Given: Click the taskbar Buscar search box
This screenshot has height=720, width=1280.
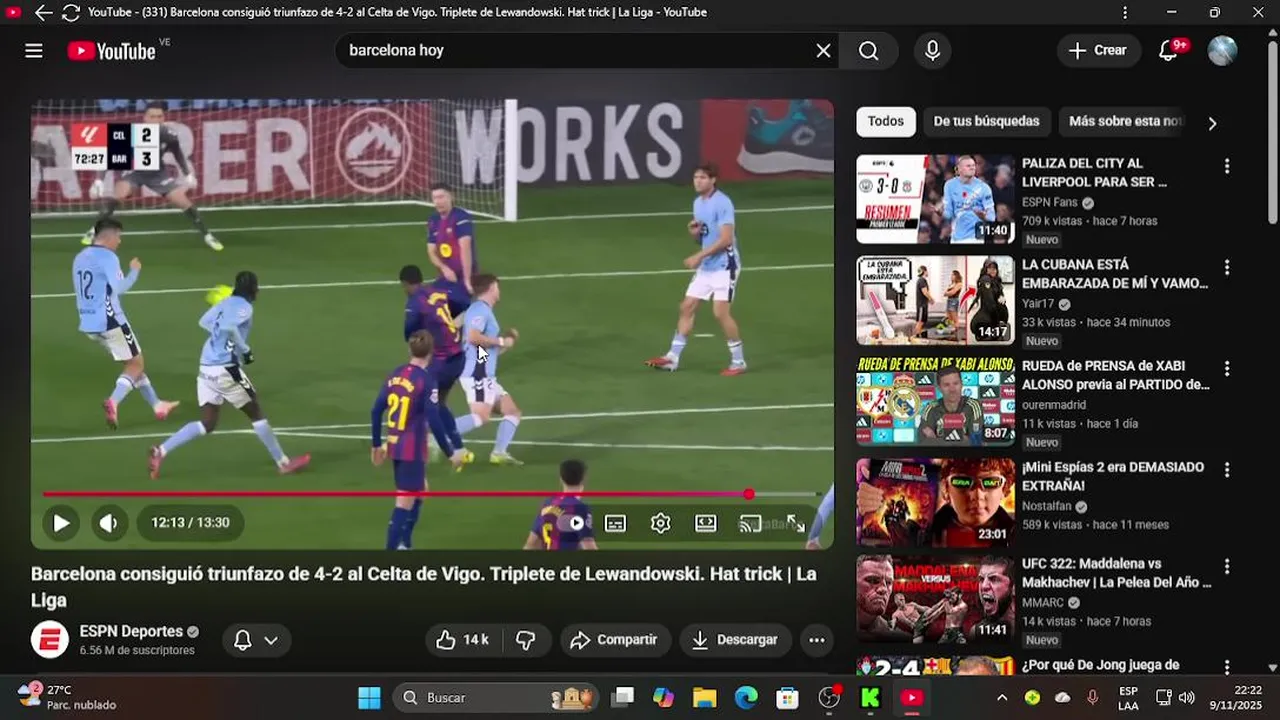Looking at the screenshot, I should pos(495,697).
